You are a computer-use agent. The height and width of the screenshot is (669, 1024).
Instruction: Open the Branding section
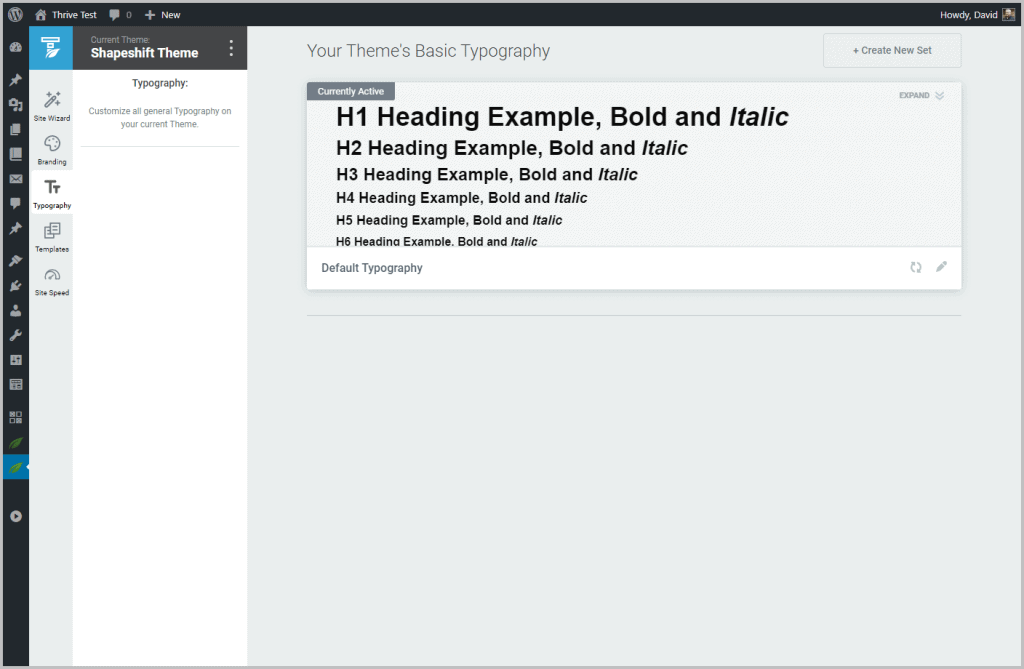click(52, 149)
